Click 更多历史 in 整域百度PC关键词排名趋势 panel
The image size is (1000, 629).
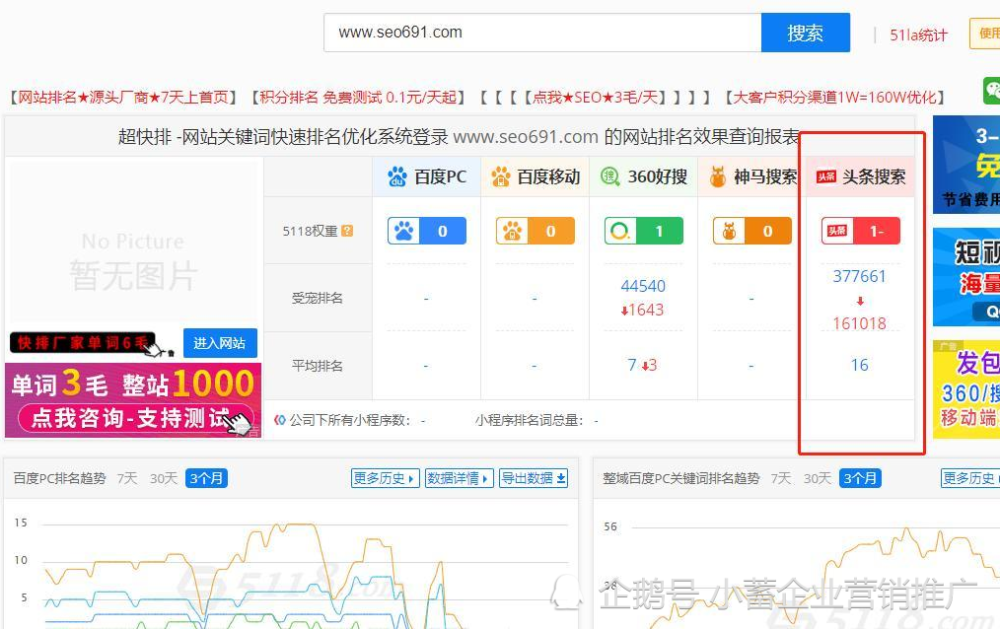click(x=970, y=478)
